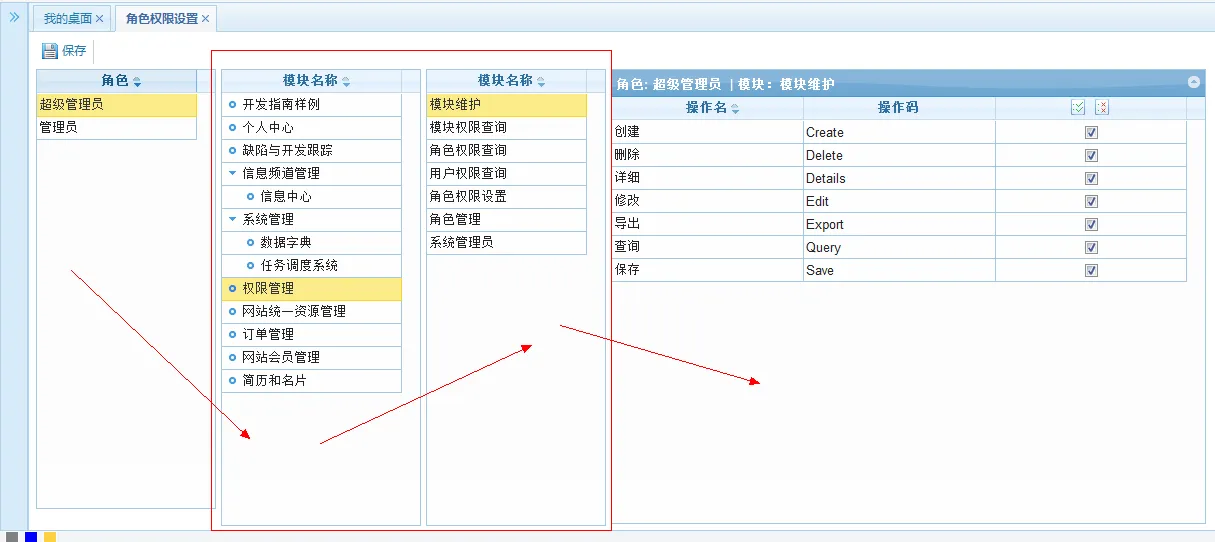Click the bullet icon beside 网站会员管理
The width and height of the screenshot is (1215, 542).
(232, 357)
